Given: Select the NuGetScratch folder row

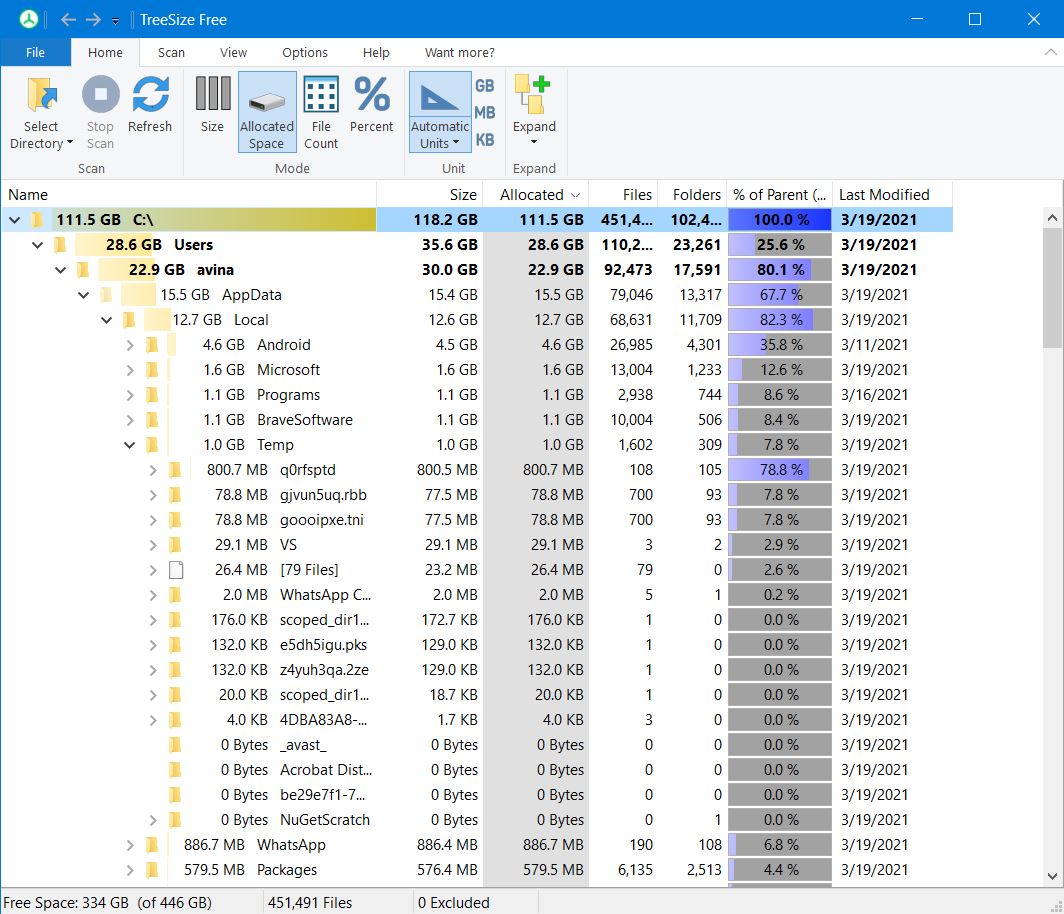Looking at the screenshot, I should pos(477,820).
